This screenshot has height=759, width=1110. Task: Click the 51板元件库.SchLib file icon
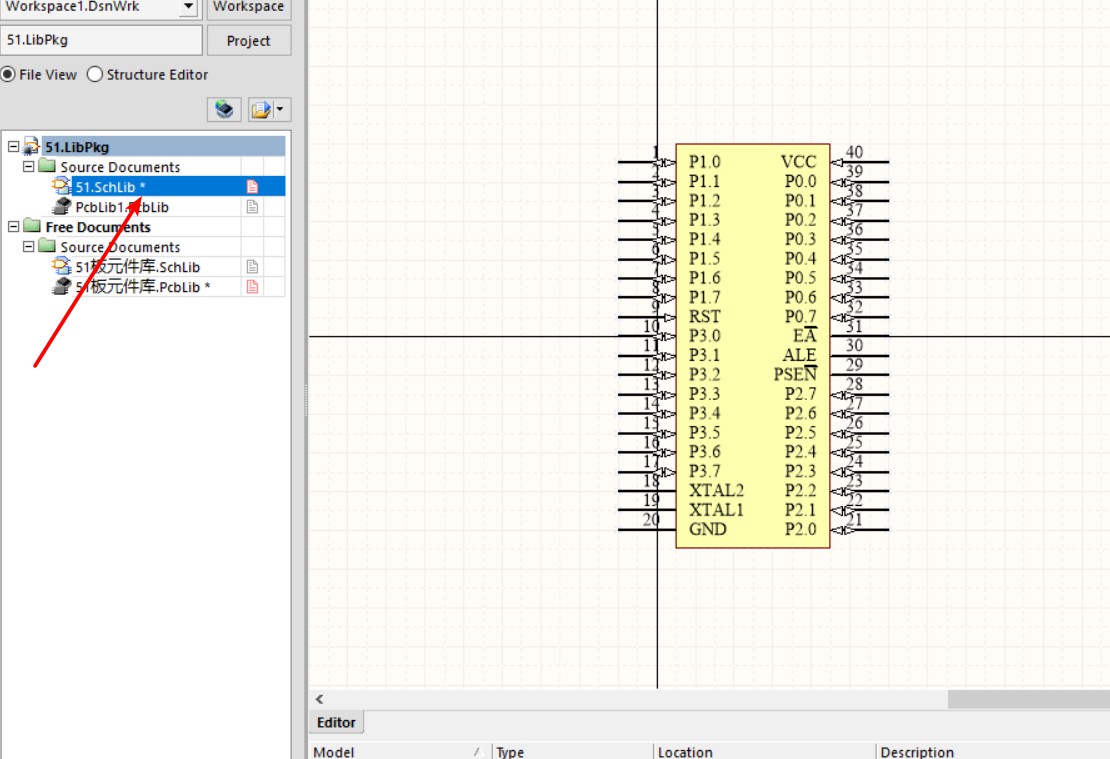62,266
